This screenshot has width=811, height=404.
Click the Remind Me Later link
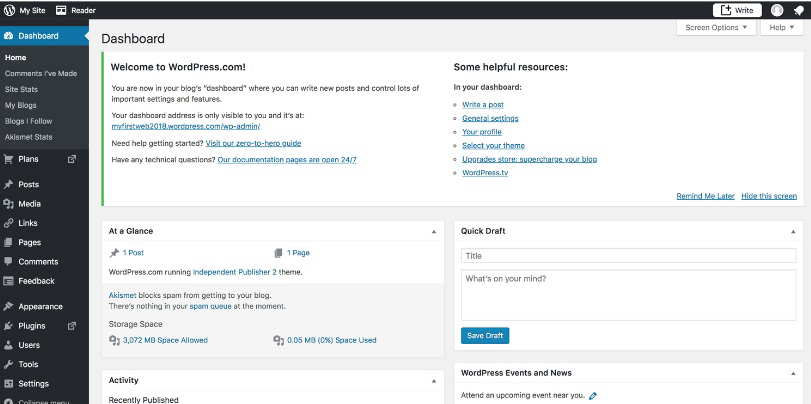(705, 196)
